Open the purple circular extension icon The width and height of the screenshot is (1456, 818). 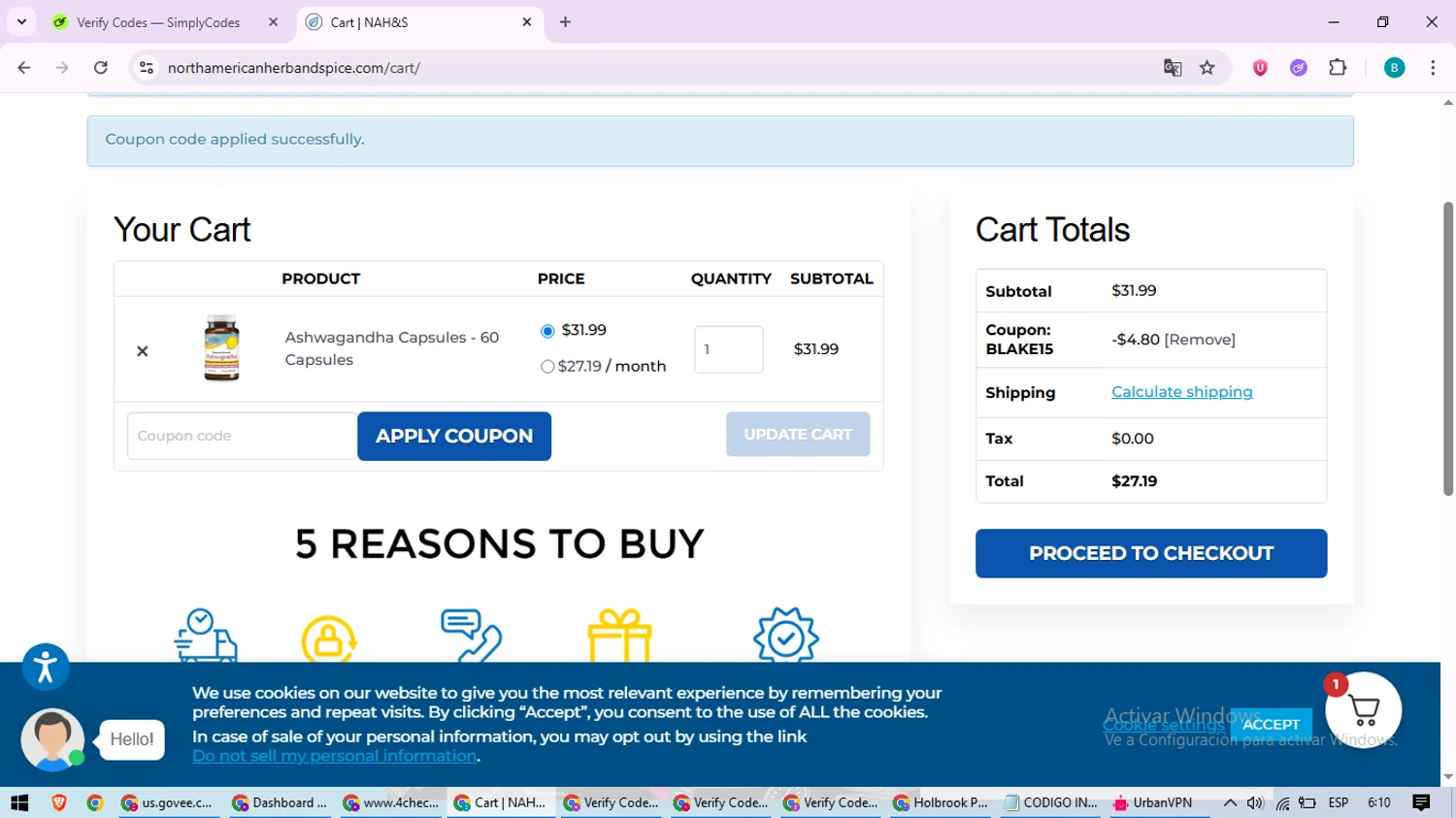click(1299, 68)
